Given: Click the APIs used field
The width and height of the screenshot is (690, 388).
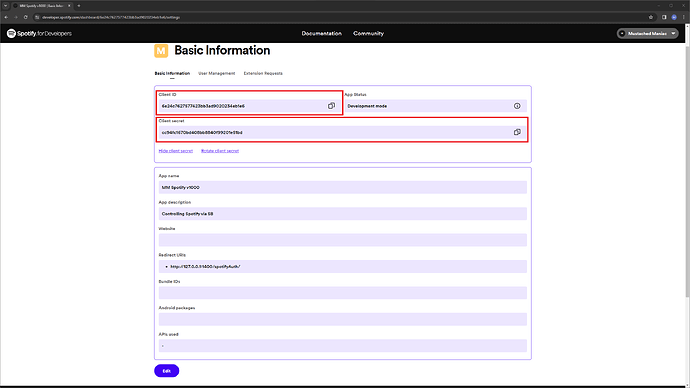Looking at the screenshot, I should coord(342,346).
